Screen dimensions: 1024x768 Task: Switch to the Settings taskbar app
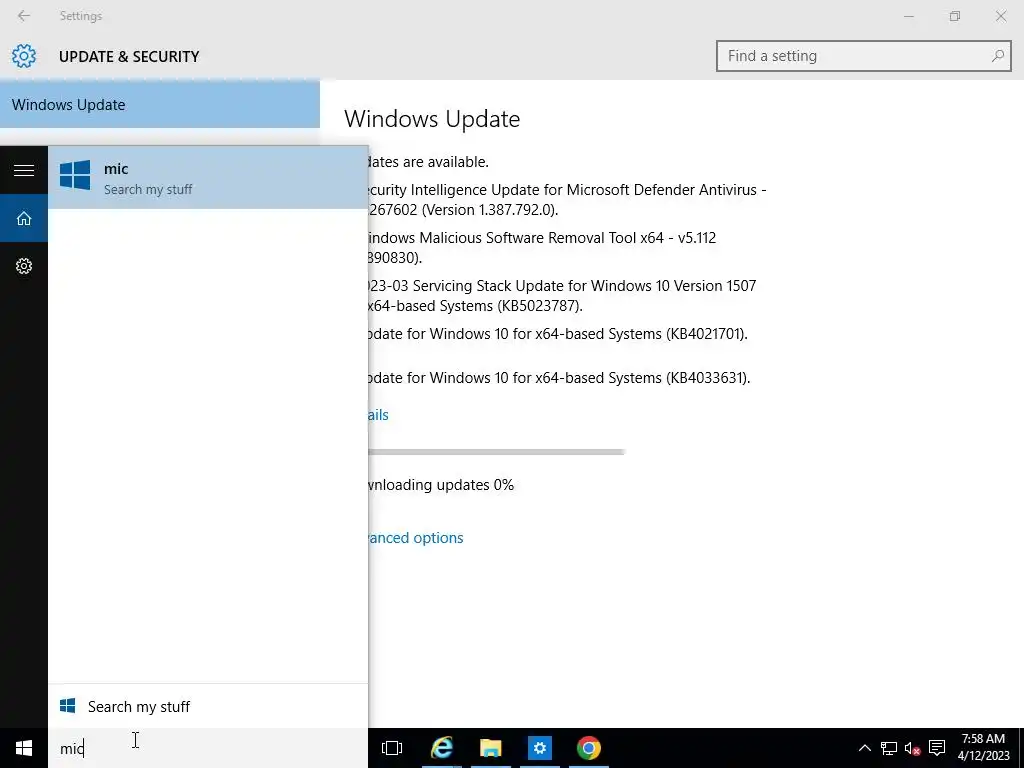tap(539, 748)
